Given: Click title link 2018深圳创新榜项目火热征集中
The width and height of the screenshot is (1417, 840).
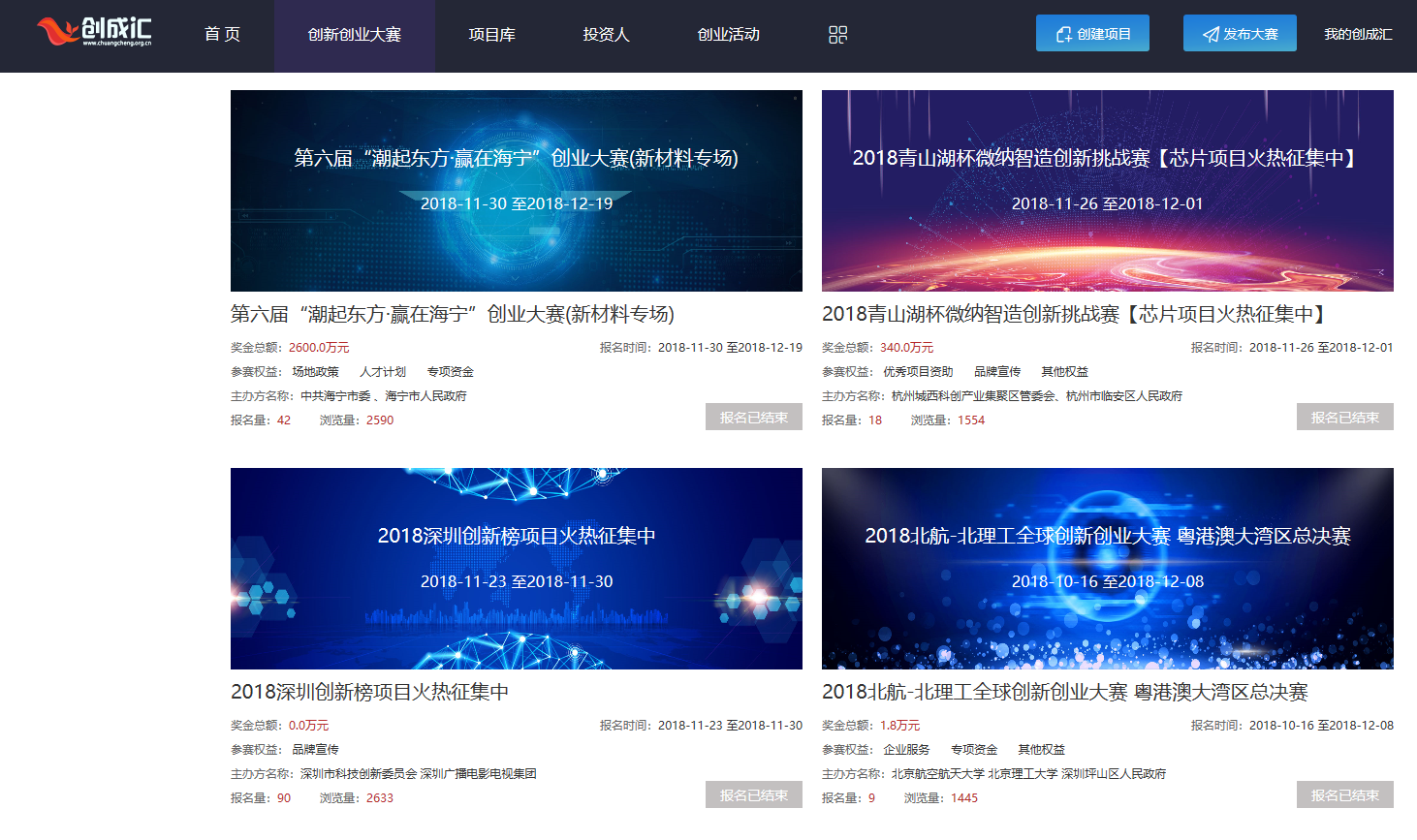Looking at the screenshot, I should pyautogui.click(x=369, y=692).
